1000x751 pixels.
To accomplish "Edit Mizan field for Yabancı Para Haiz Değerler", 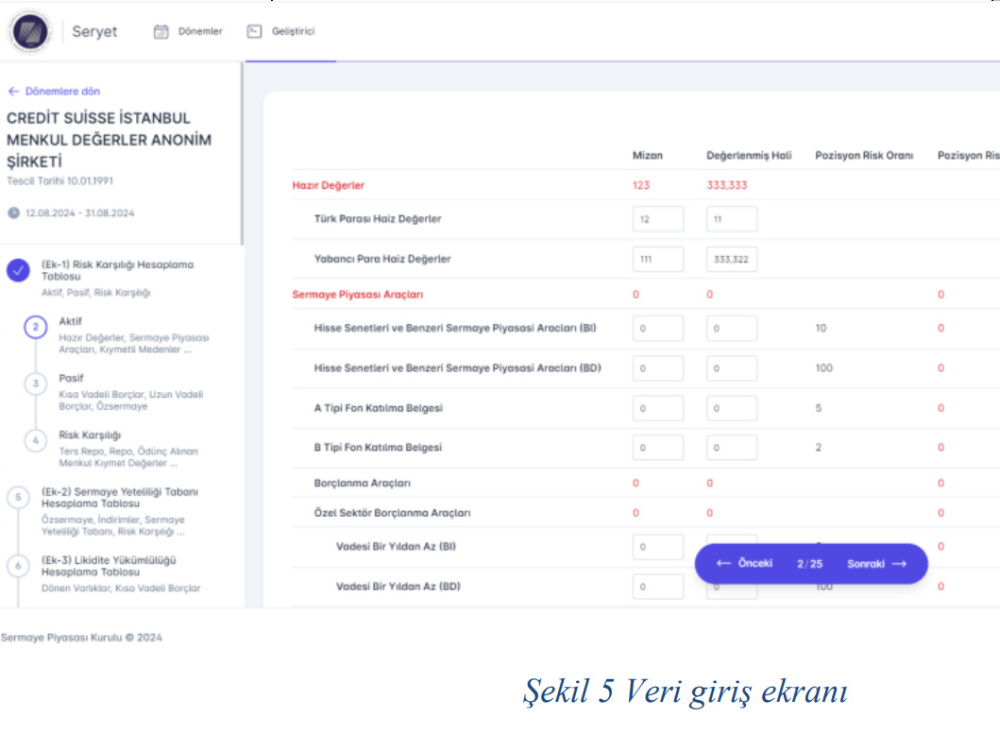I will click(658, 259).
